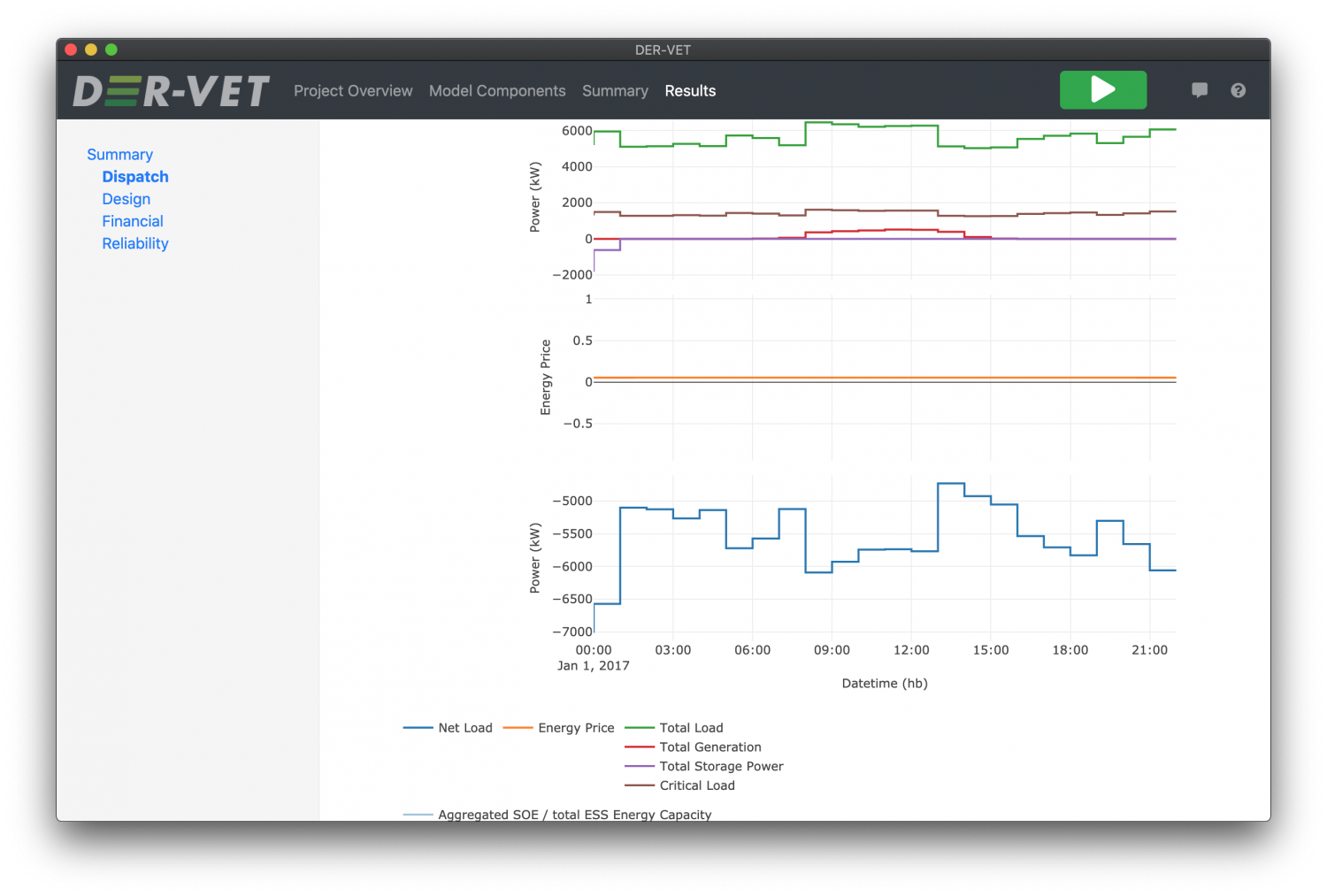Click Results in the navigation bar
Screen dimensions: 1327x896
click(x=690, y=90)
